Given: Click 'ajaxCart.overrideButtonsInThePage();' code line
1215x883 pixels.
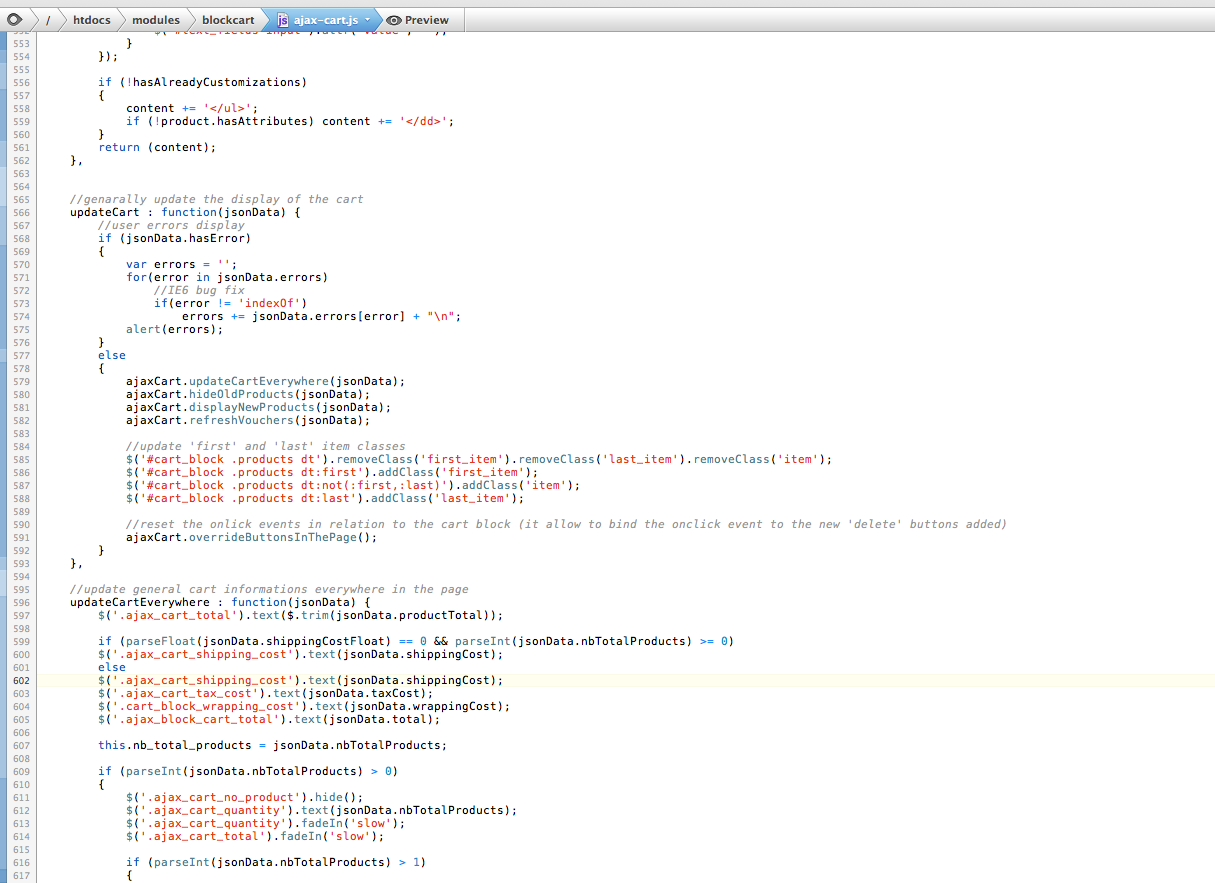Looking at the screenshot, I should [251, 537].
